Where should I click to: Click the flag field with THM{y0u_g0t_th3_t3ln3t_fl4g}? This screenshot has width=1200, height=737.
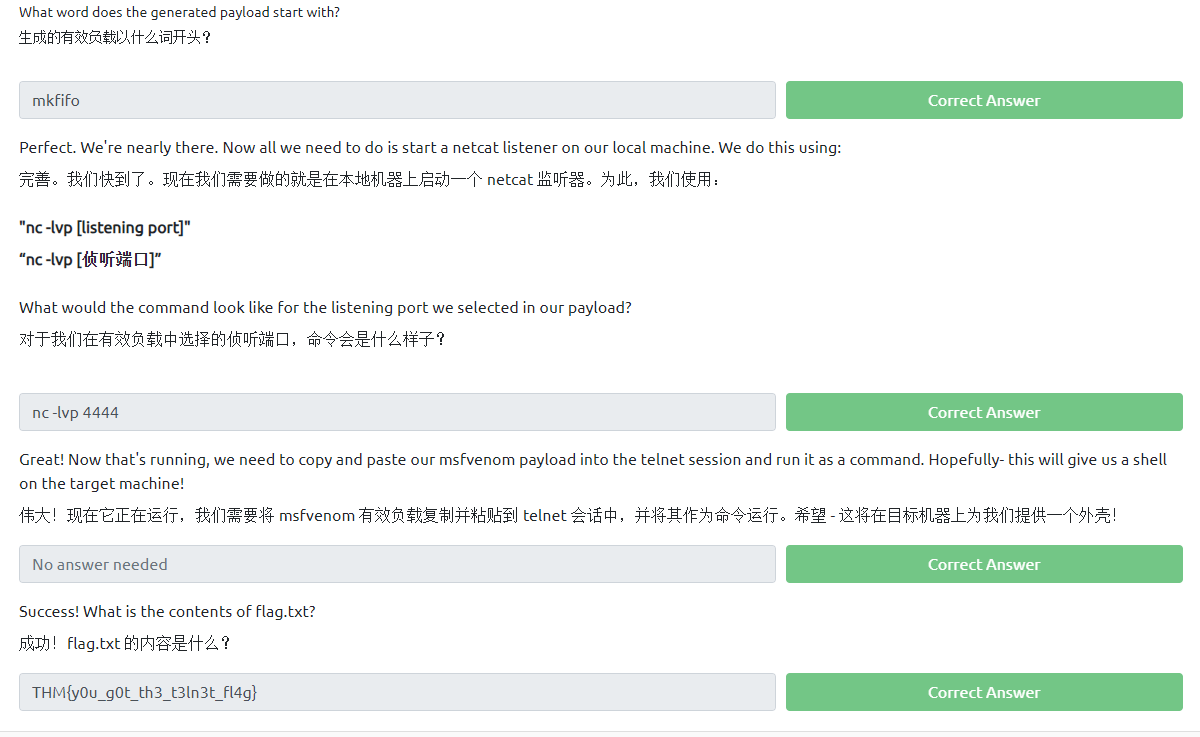397,692
